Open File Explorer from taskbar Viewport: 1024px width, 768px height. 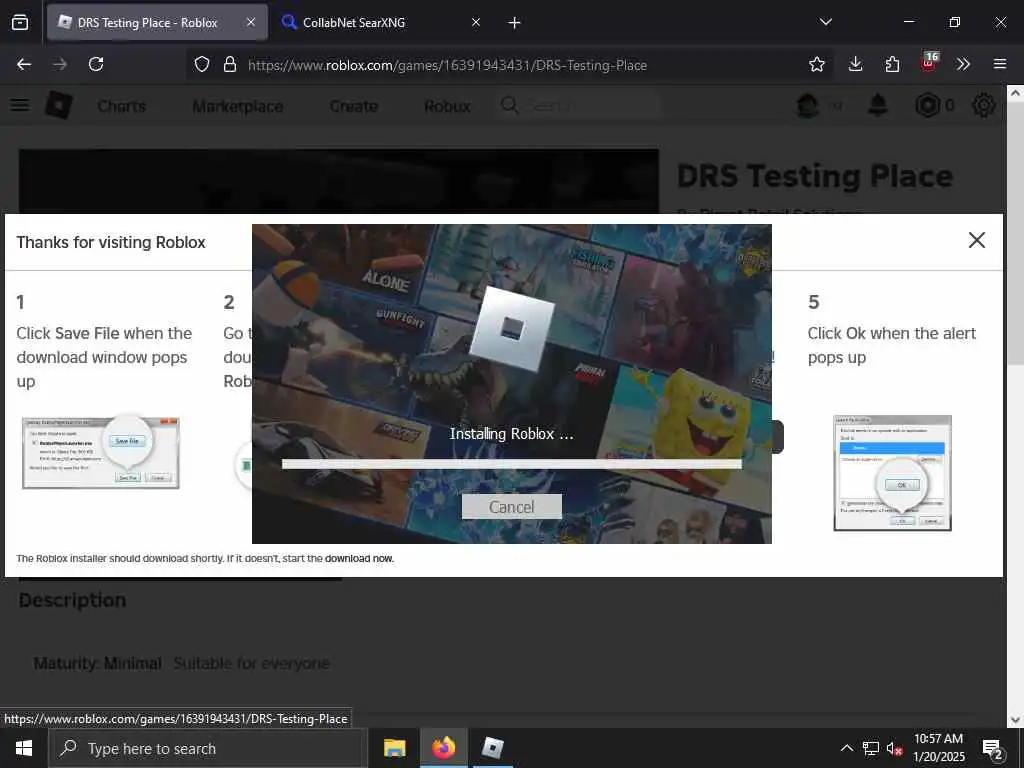pyautogui.click(x=394, y=748)
